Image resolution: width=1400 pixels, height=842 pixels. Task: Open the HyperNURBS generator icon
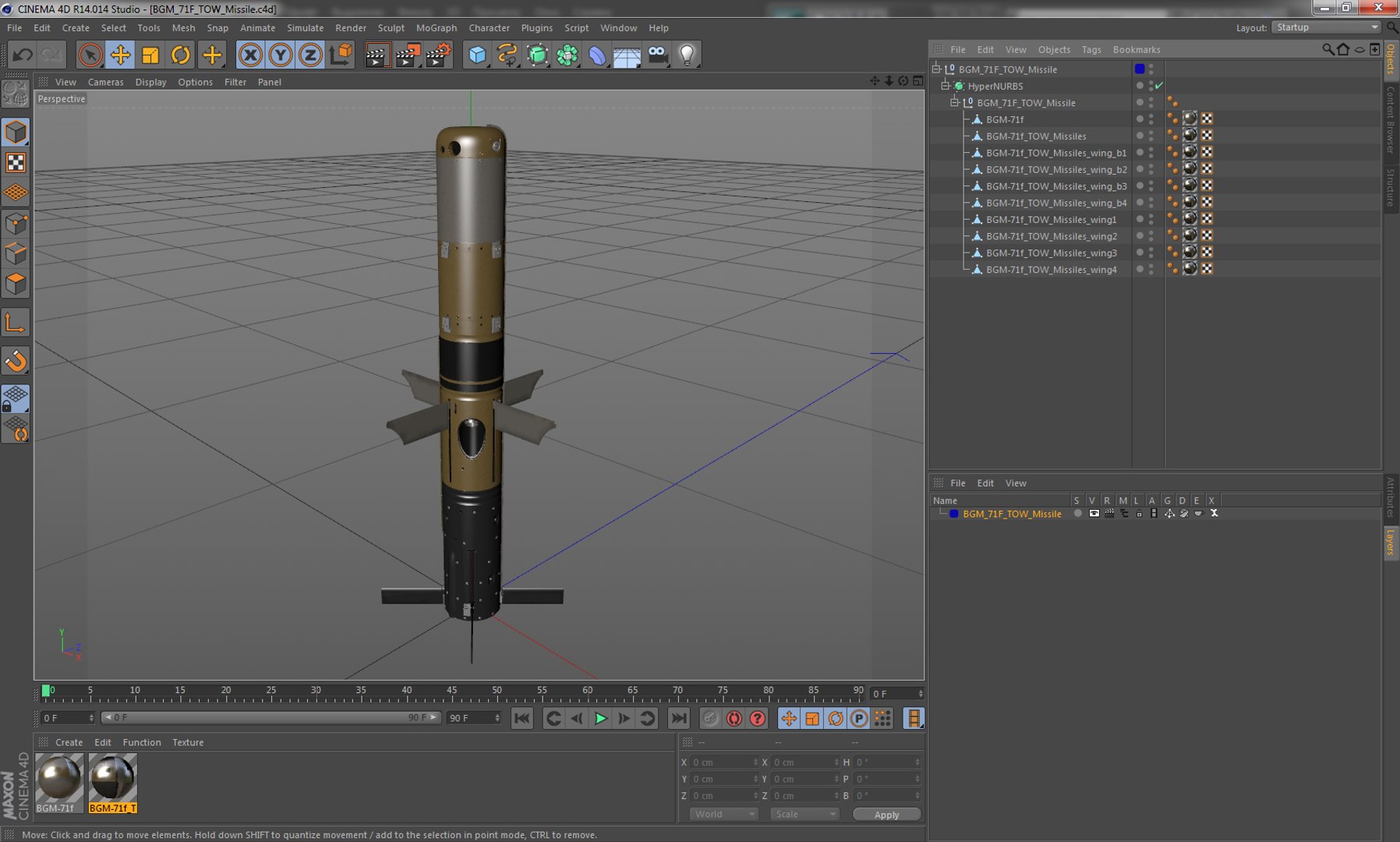[537, 55]
